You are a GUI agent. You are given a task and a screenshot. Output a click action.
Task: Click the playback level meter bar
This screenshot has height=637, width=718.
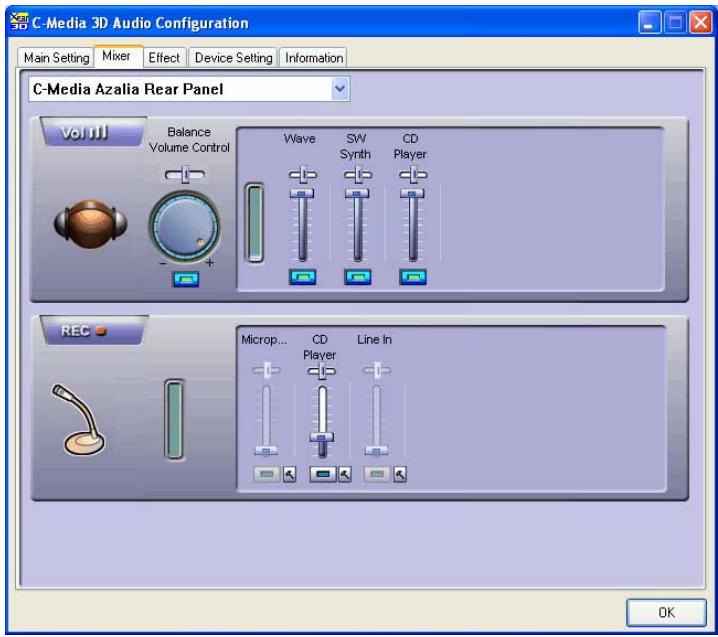255,223
